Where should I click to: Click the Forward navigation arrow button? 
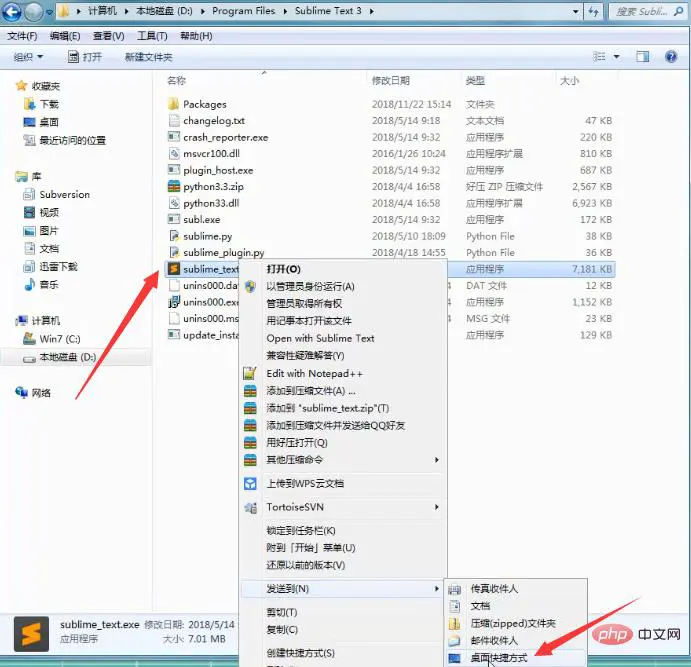pos(33,11)
